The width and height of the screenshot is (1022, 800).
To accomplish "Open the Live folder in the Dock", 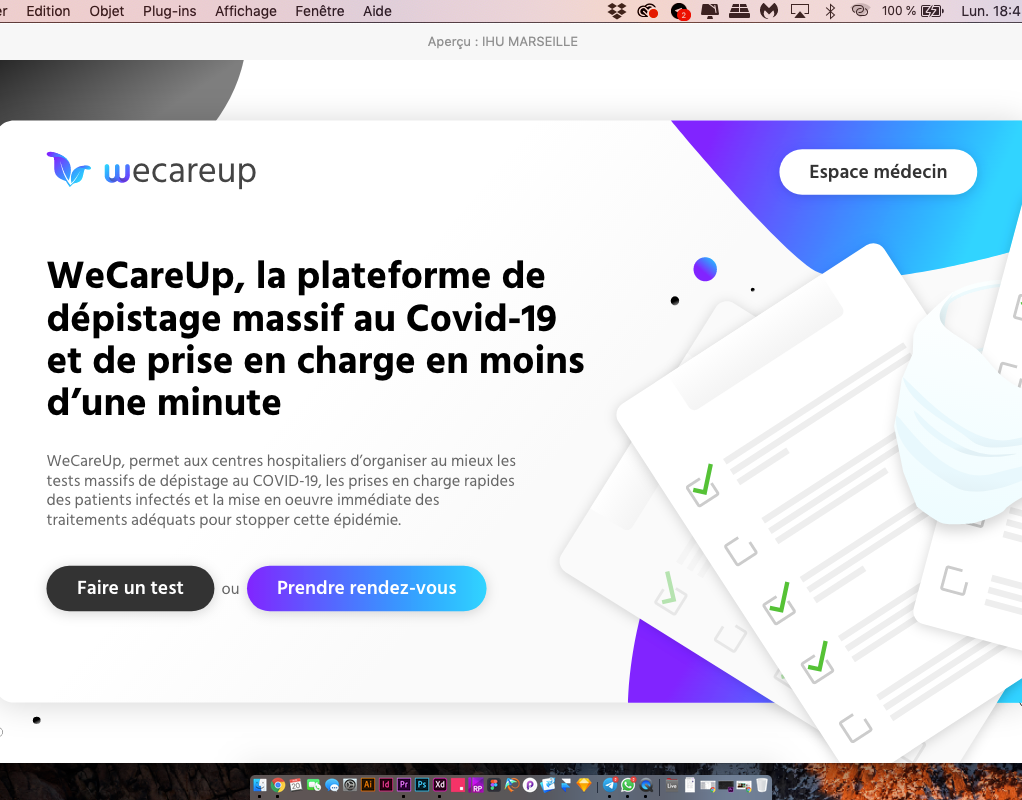I will tap(671, 785).
